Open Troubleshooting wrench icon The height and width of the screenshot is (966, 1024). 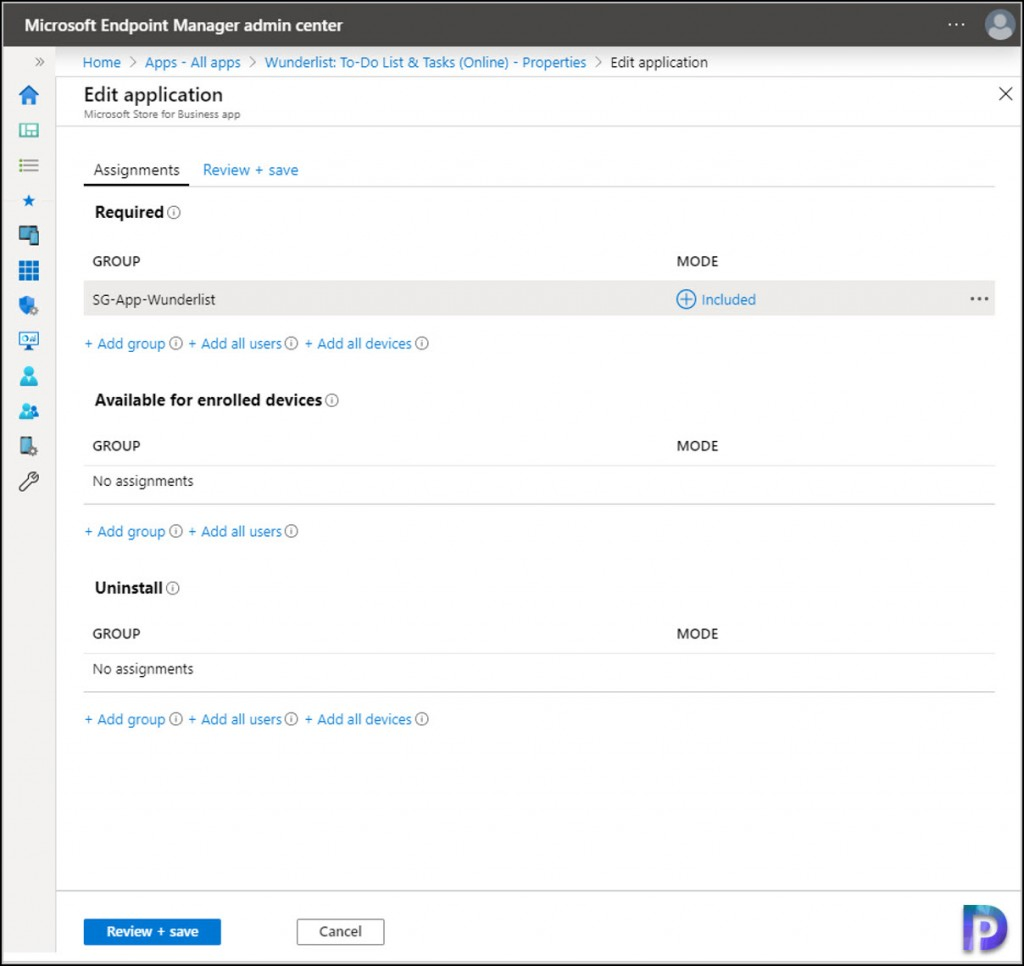[x=29, y=481]
